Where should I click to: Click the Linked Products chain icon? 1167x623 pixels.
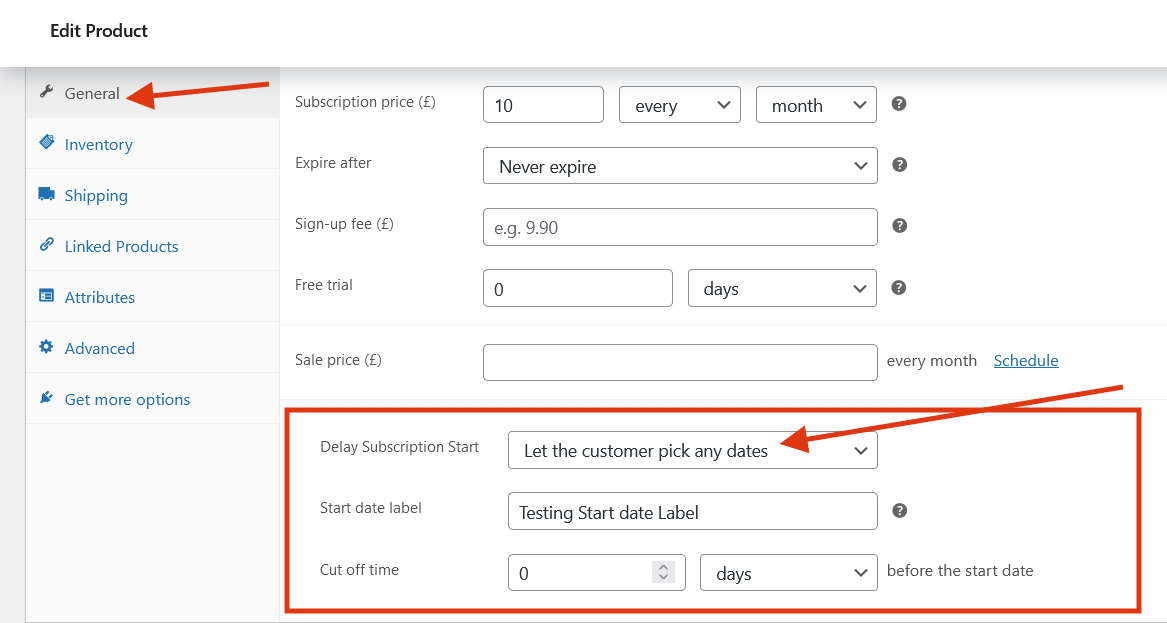(46, 246)
